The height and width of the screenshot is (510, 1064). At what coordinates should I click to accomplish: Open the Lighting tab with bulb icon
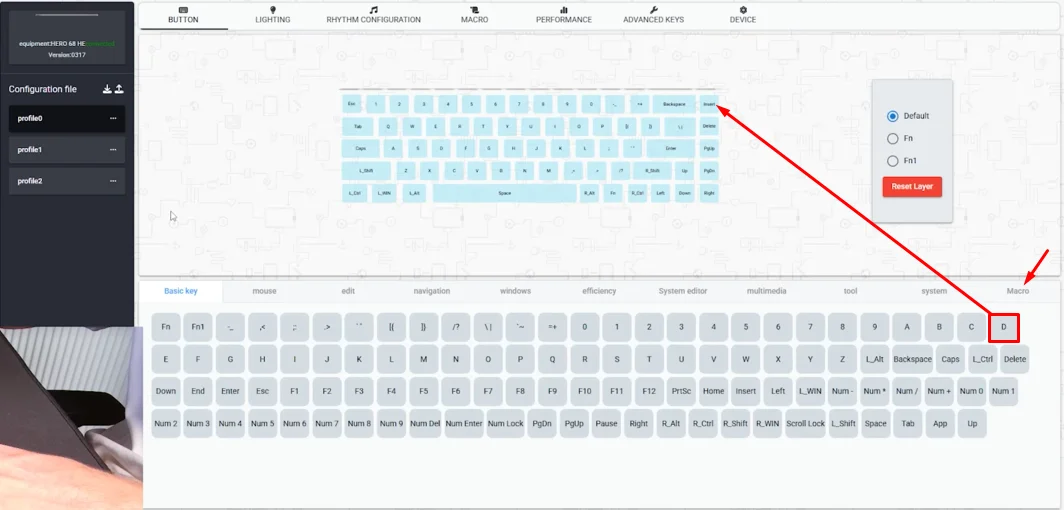pos(273,15)
